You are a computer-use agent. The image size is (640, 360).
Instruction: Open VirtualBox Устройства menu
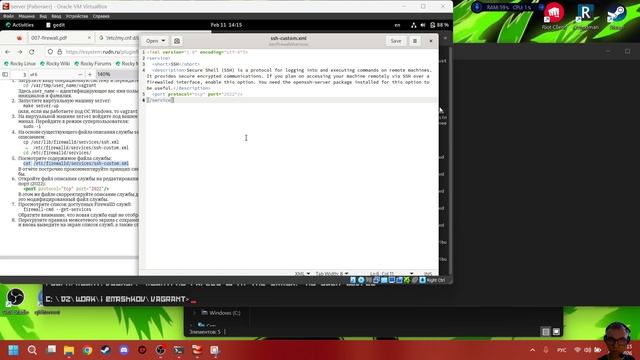[x=77, y=16]
